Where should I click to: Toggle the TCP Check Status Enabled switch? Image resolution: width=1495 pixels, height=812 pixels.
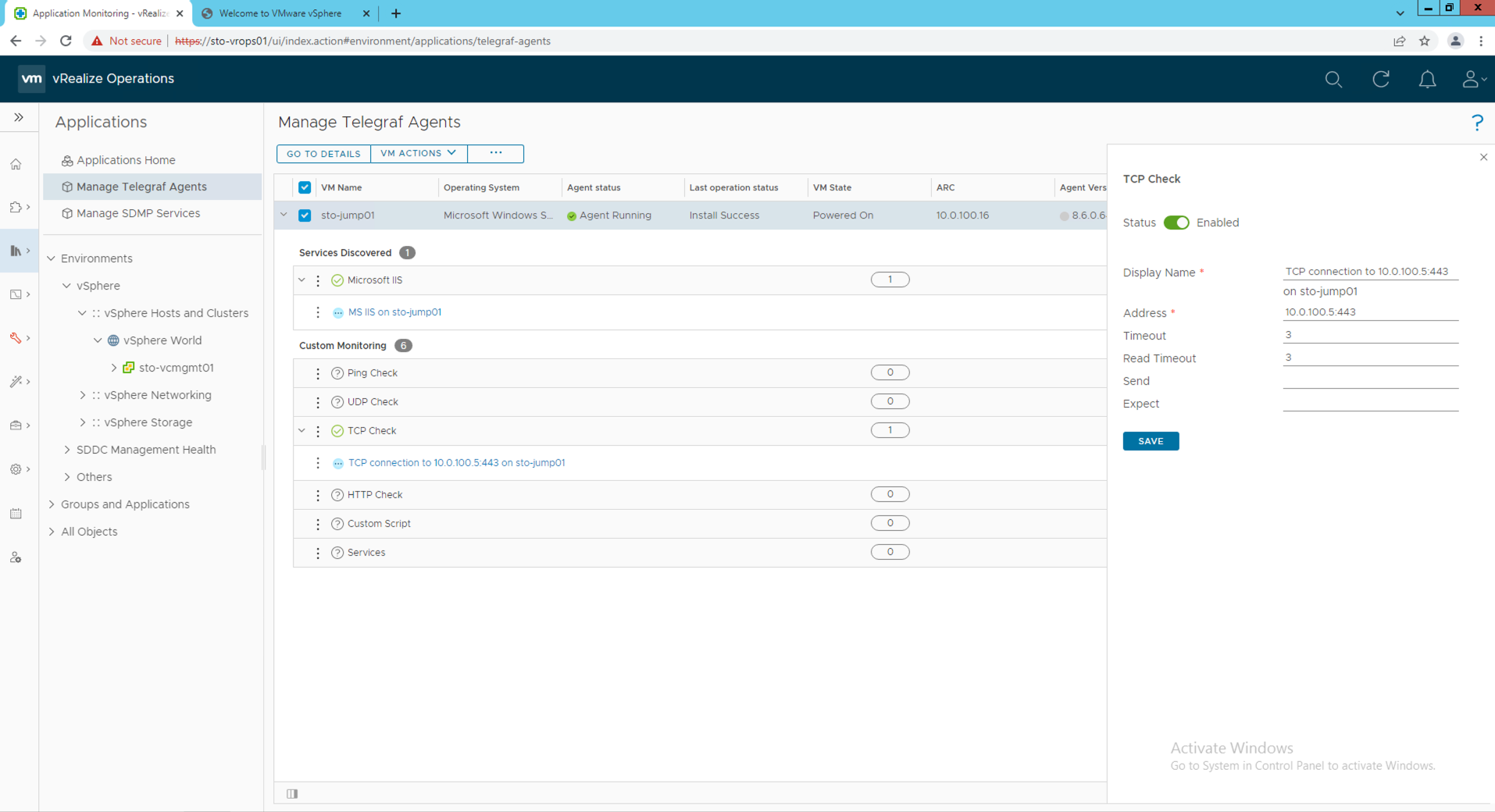(x=1176, y=223)
